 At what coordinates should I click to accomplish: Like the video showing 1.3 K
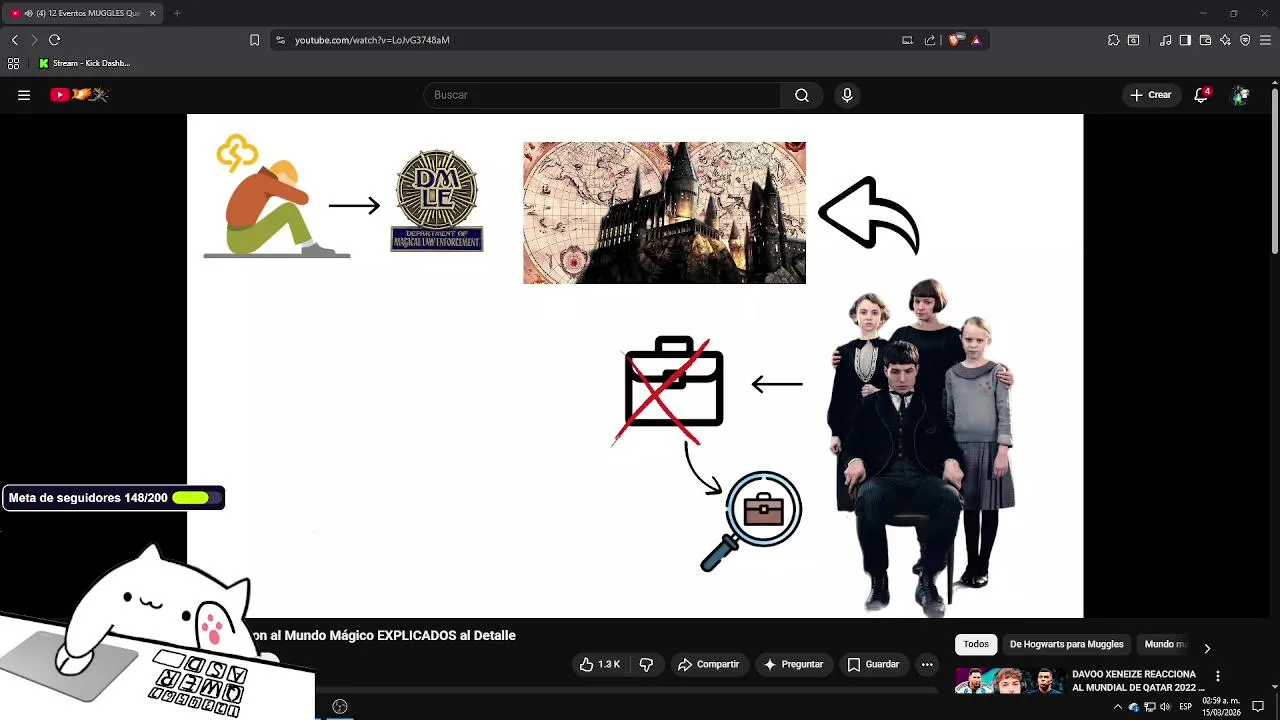[x=599, y=664]
